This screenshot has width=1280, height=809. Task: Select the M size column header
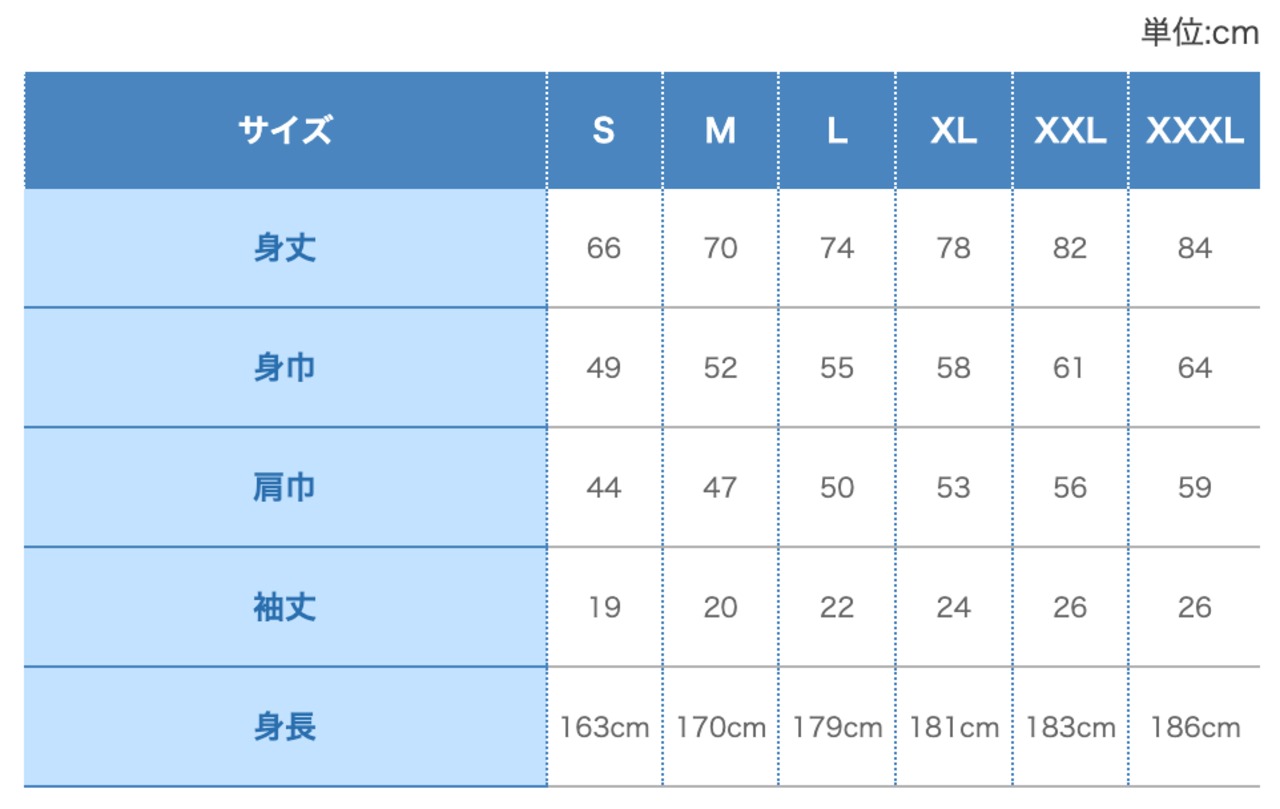click(x=720, y=130)
